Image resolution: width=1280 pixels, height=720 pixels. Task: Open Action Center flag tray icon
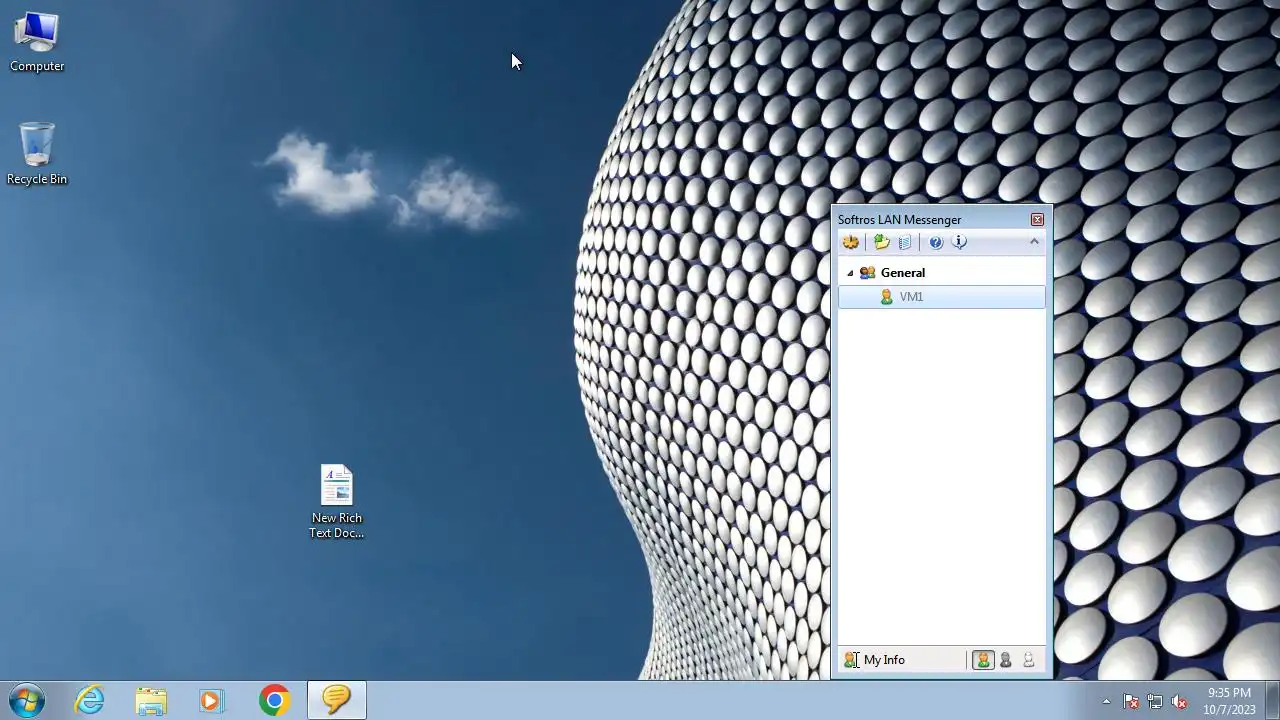1131,701
